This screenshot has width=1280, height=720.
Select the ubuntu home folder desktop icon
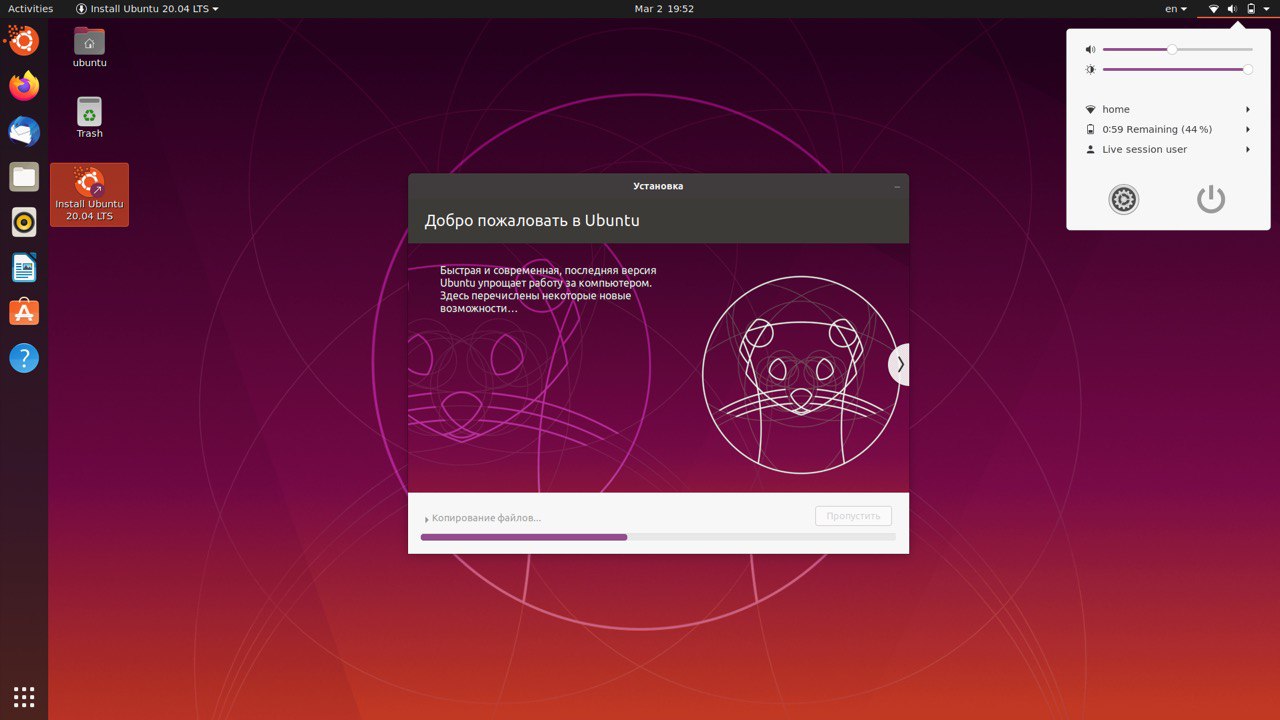click(89, 47)
